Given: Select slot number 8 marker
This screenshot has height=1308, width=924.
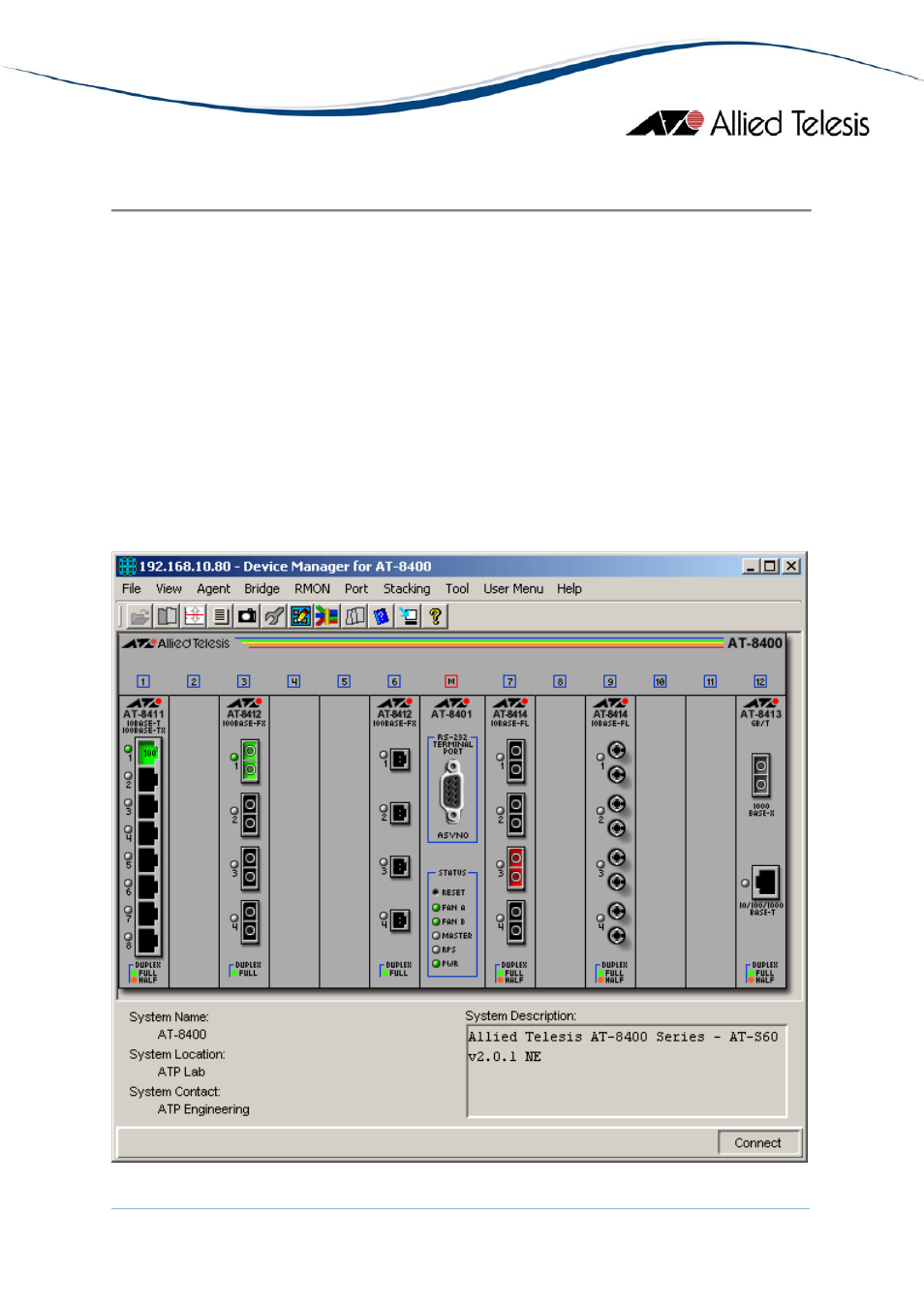Looking at the screenshot, I should pos(560,681).
